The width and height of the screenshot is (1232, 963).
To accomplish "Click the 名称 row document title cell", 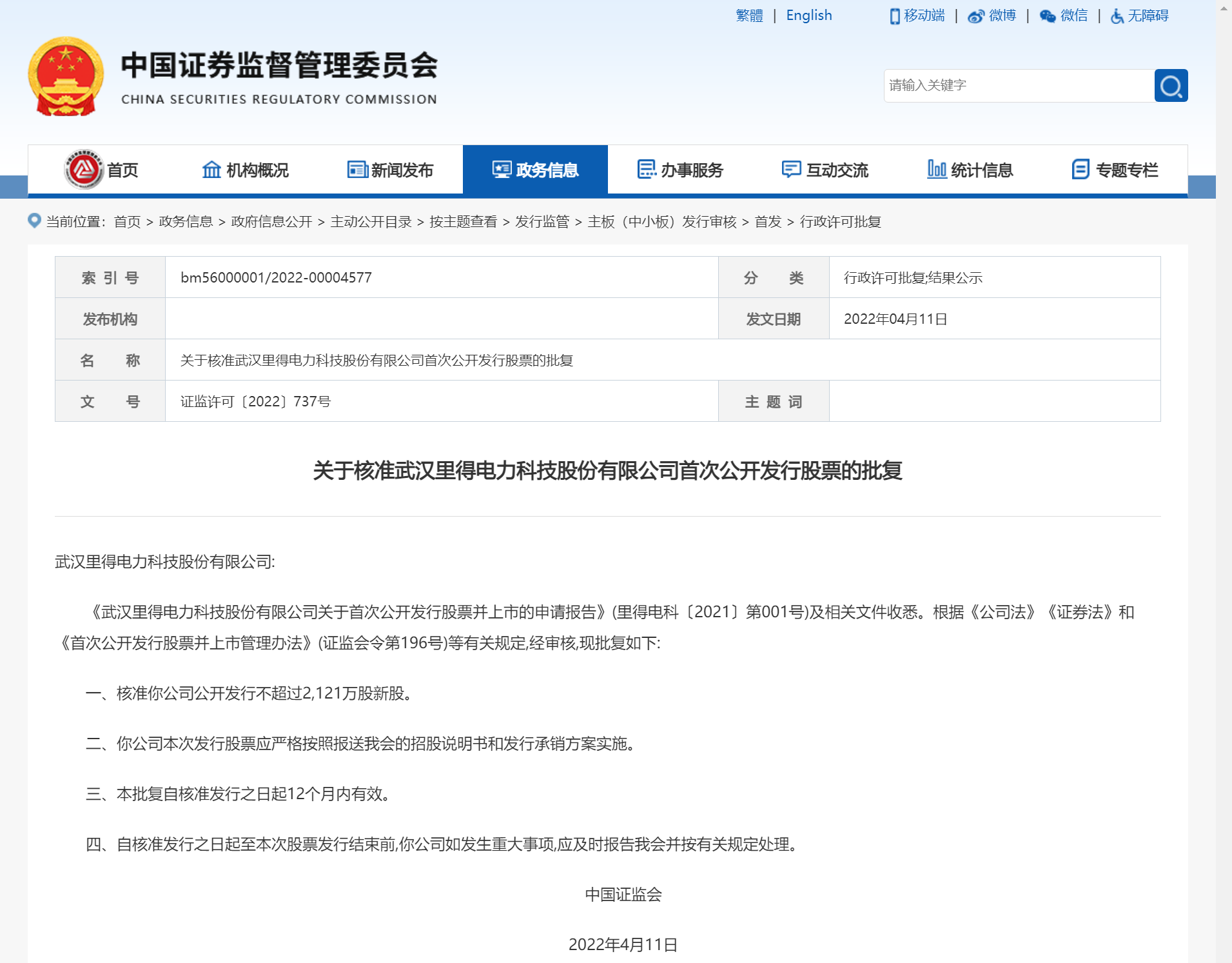I will tap(663, 360).
